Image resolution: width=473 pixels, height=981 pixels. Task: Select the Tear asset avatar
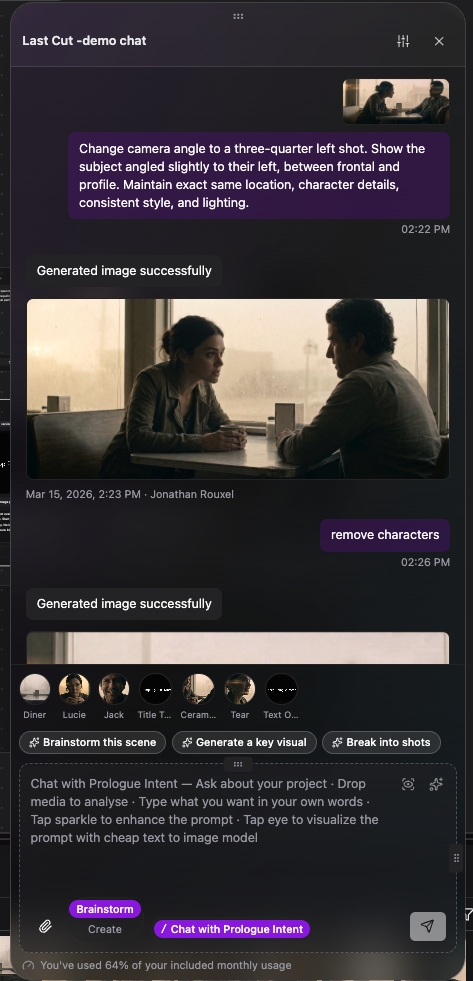click(x=240, y=689)
